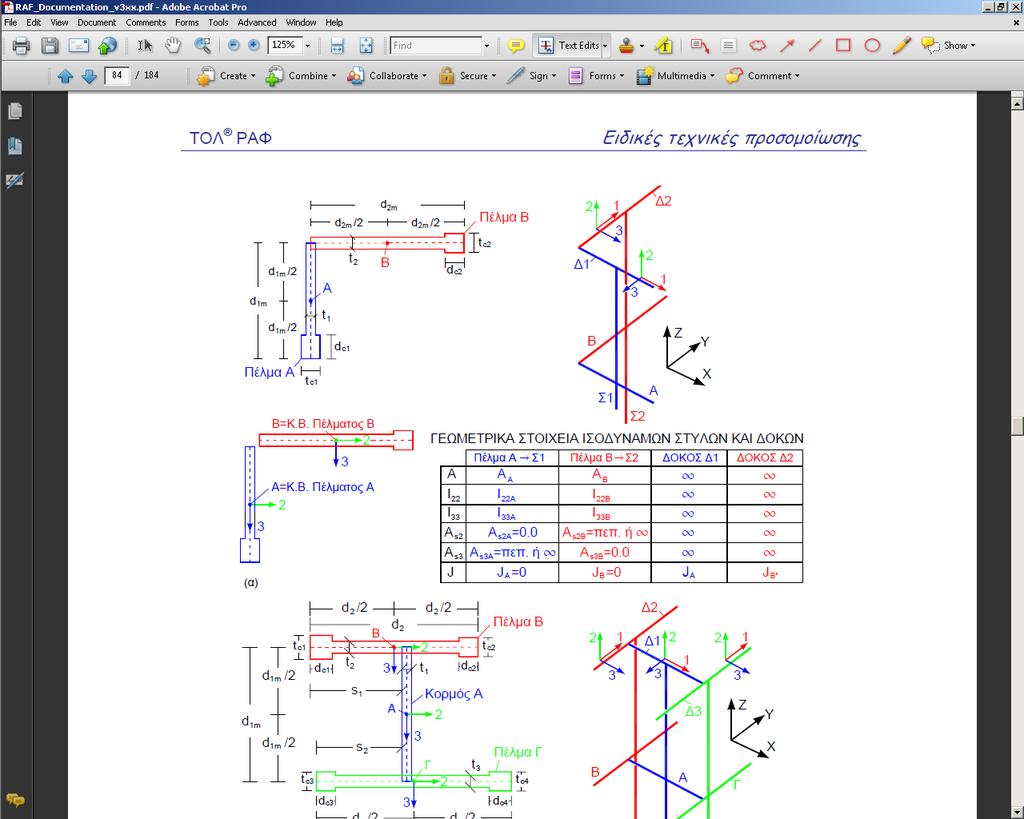The image size is (1024, 819).
Task: Click the Email envelope icon
Action: 78,46
